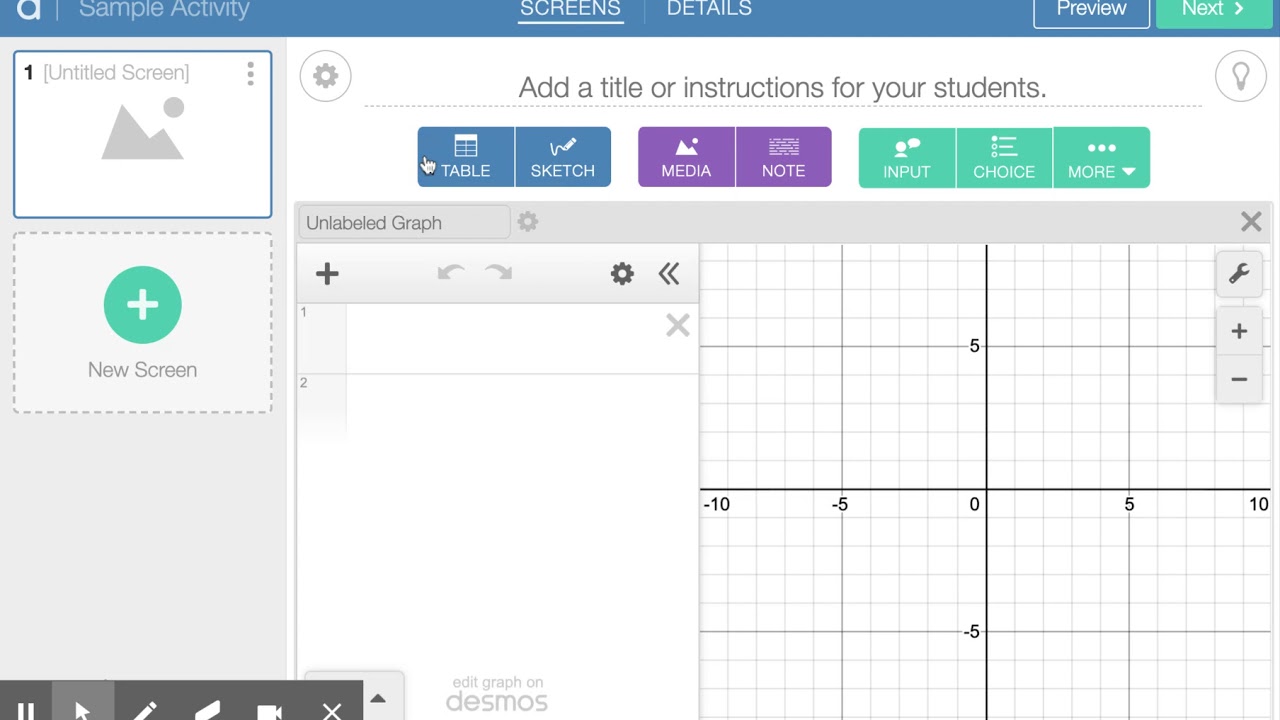Screen dimensions: 1280x720
Task: Open the MORE components dropdown
Action: [1101, 158]
